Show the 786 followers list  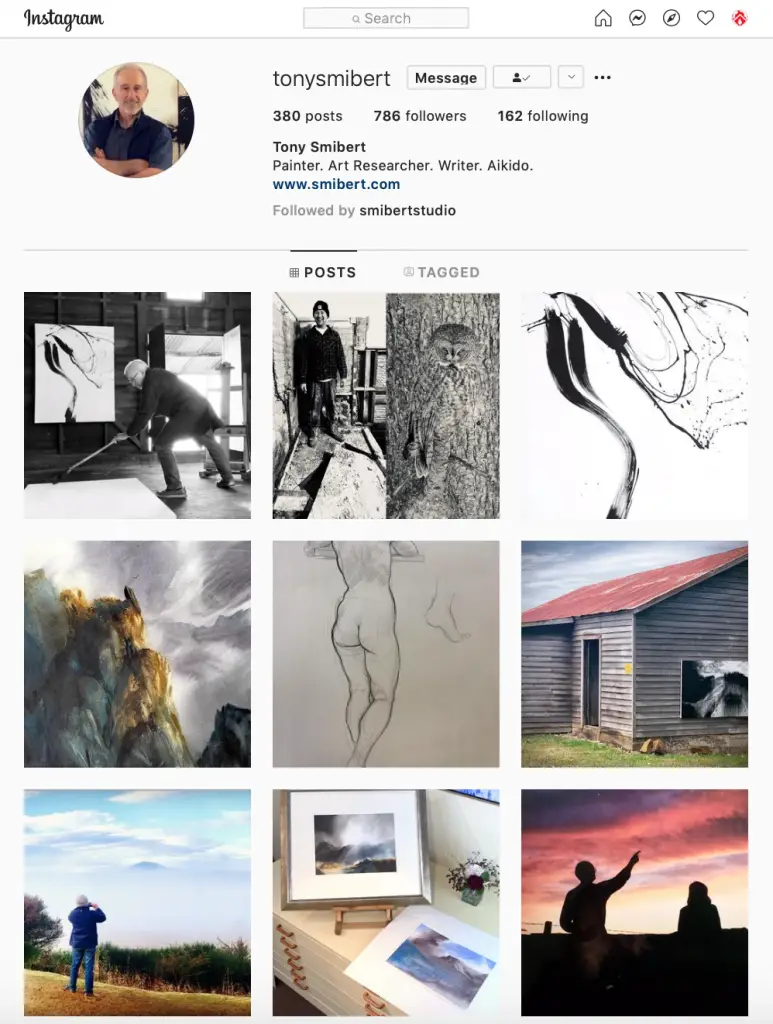420,116
